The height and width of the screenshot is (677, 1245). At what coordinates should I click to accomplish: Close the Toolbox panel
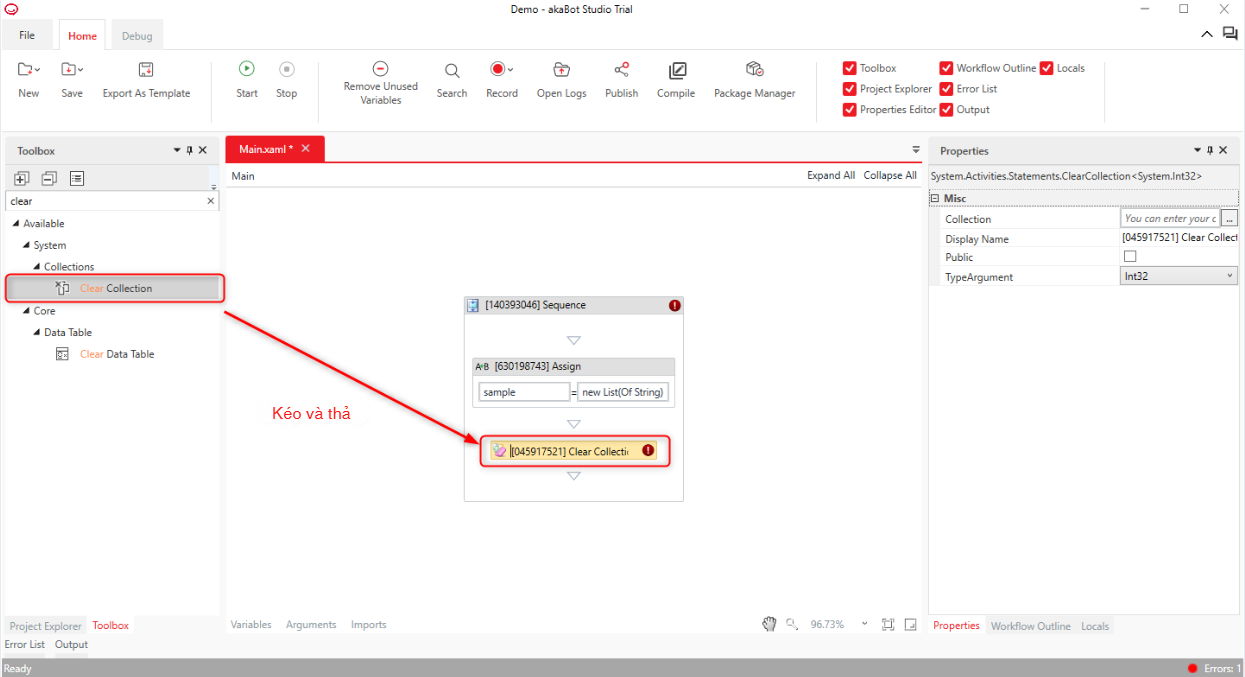[203, 150]
